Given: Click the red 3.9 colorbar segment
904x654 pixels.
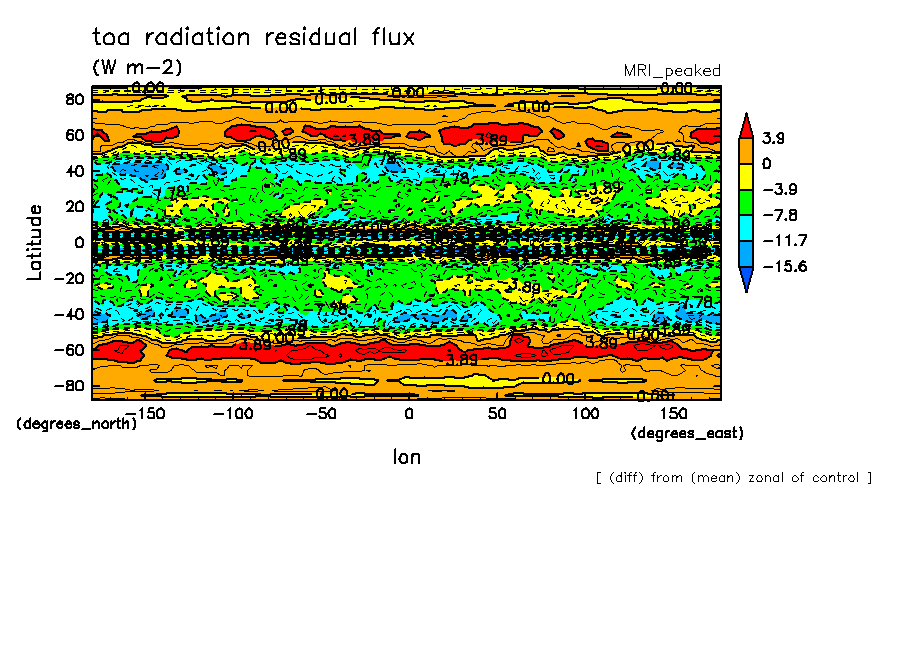Looking at the screenshot, I should 746,126.
